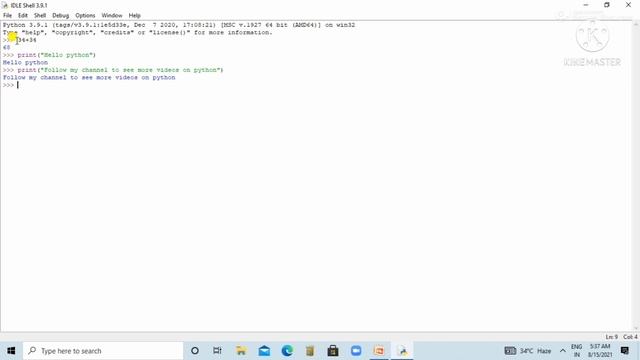Open the Shell menu

tap(40, 16)
